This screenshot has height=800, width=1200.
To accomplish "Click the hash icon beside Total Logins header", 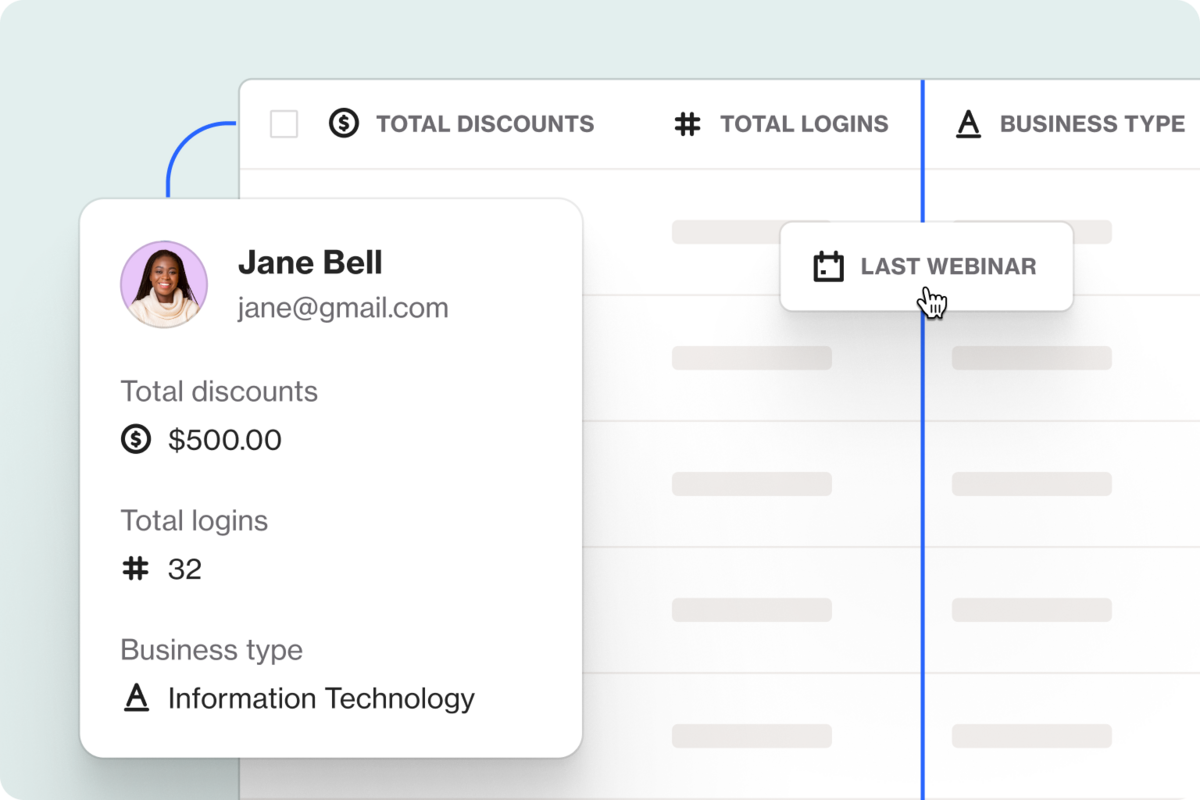I will click(x=688, y=124).
